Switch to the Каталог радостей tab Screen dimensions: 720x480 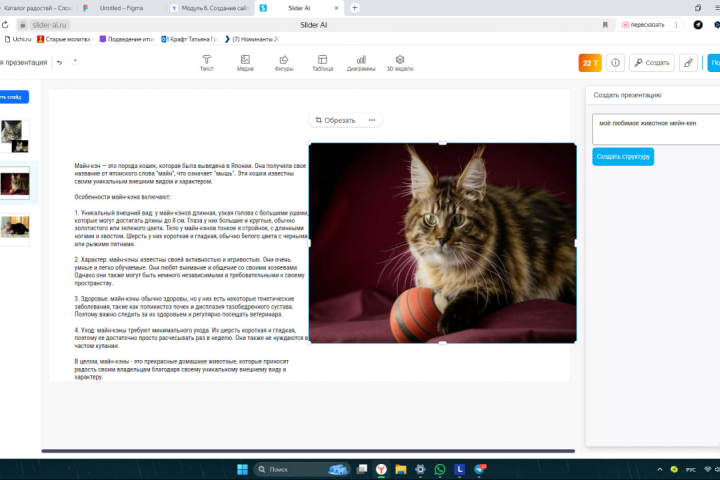[38, 8]
